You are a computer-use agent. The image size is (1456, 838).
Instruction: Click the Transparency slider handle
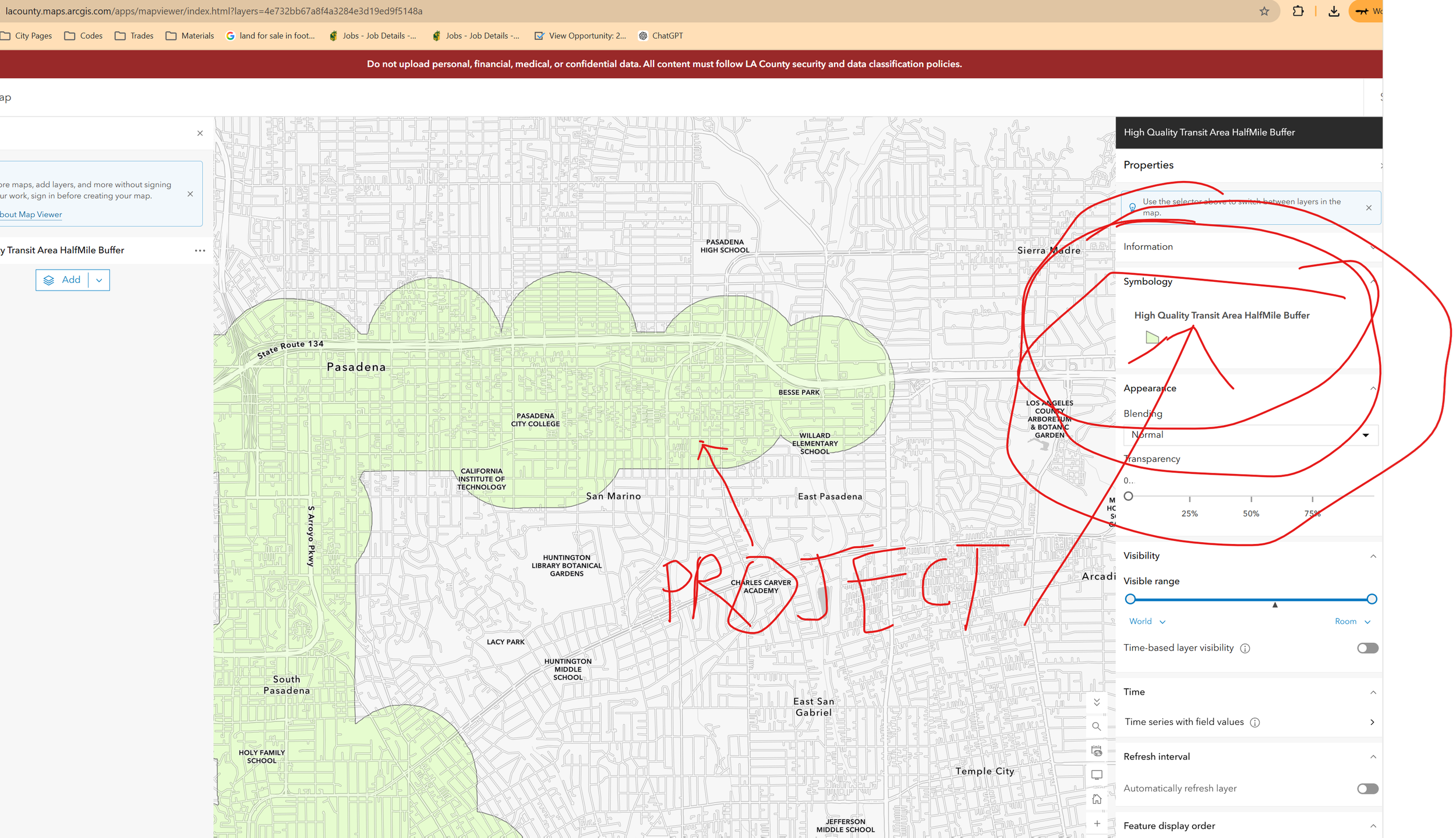(x=1128, y=496)
